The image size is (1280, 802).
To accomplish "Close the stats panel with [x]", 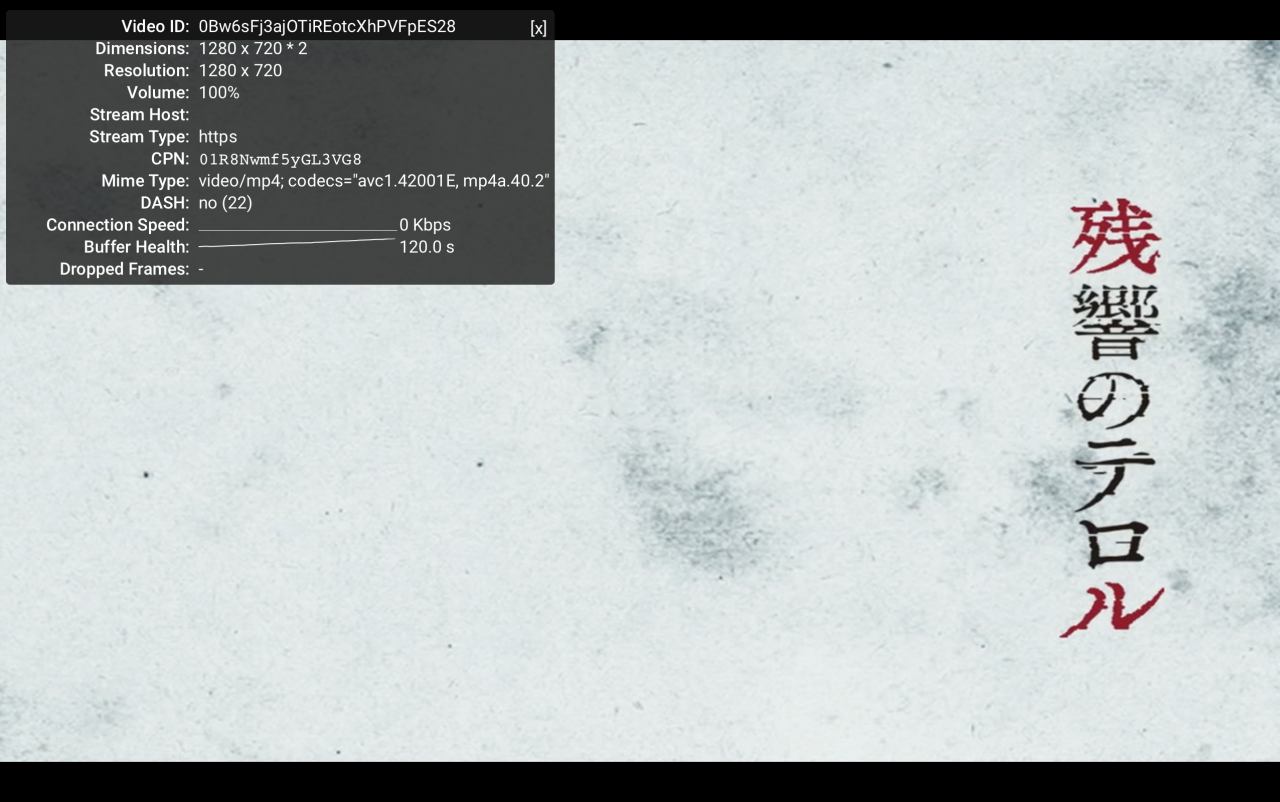I will click(538, 28).
